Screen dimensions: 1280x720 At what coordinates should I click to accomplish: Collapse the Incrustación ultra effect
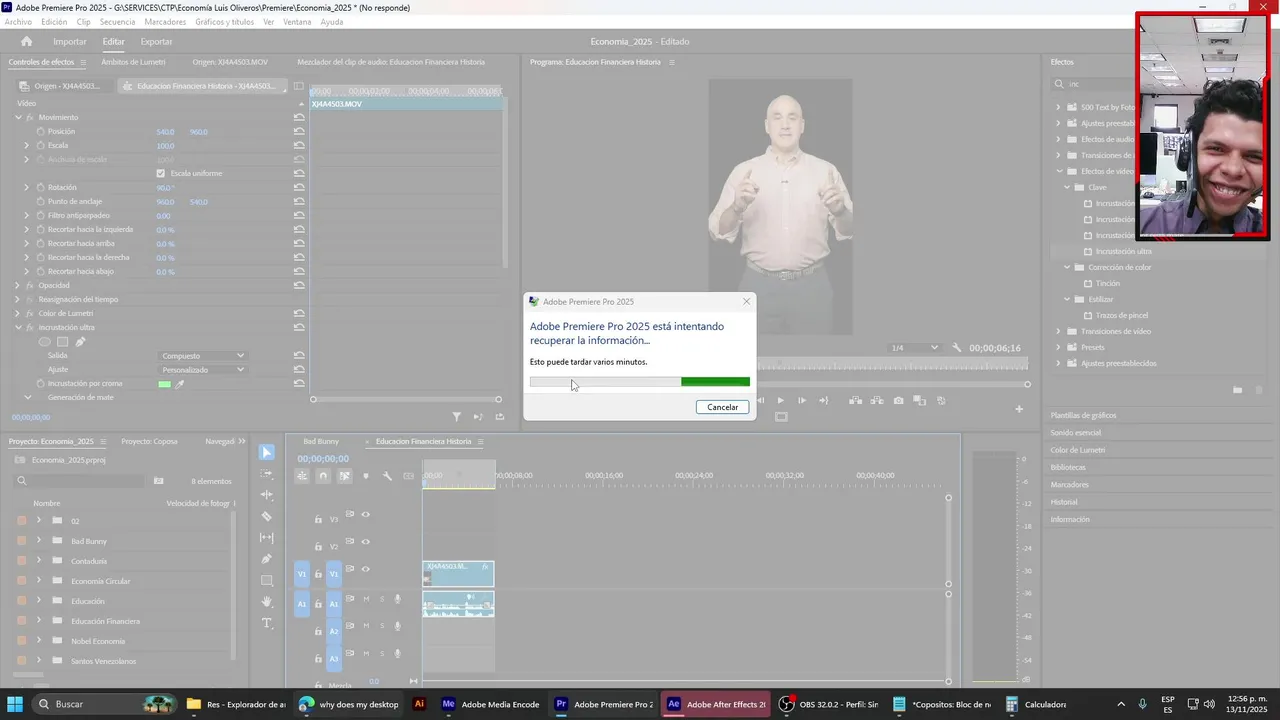[17, 327]
